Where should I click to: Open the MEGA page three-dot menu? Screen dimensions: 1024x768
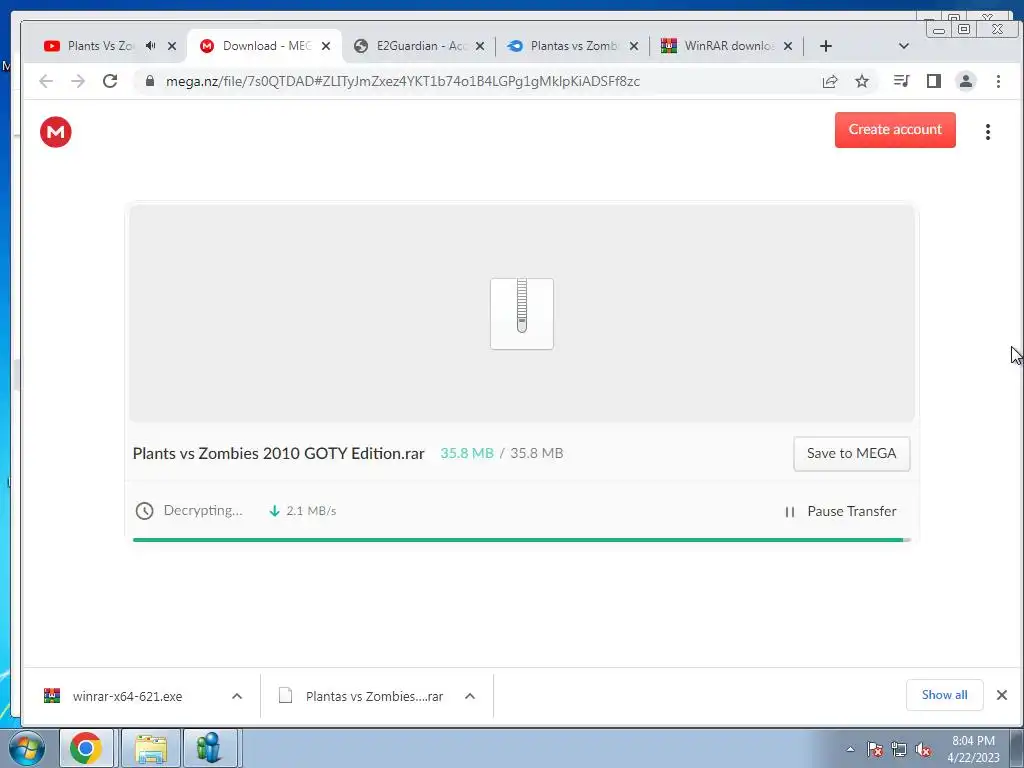pyautogui.click(x=987, y=132)
